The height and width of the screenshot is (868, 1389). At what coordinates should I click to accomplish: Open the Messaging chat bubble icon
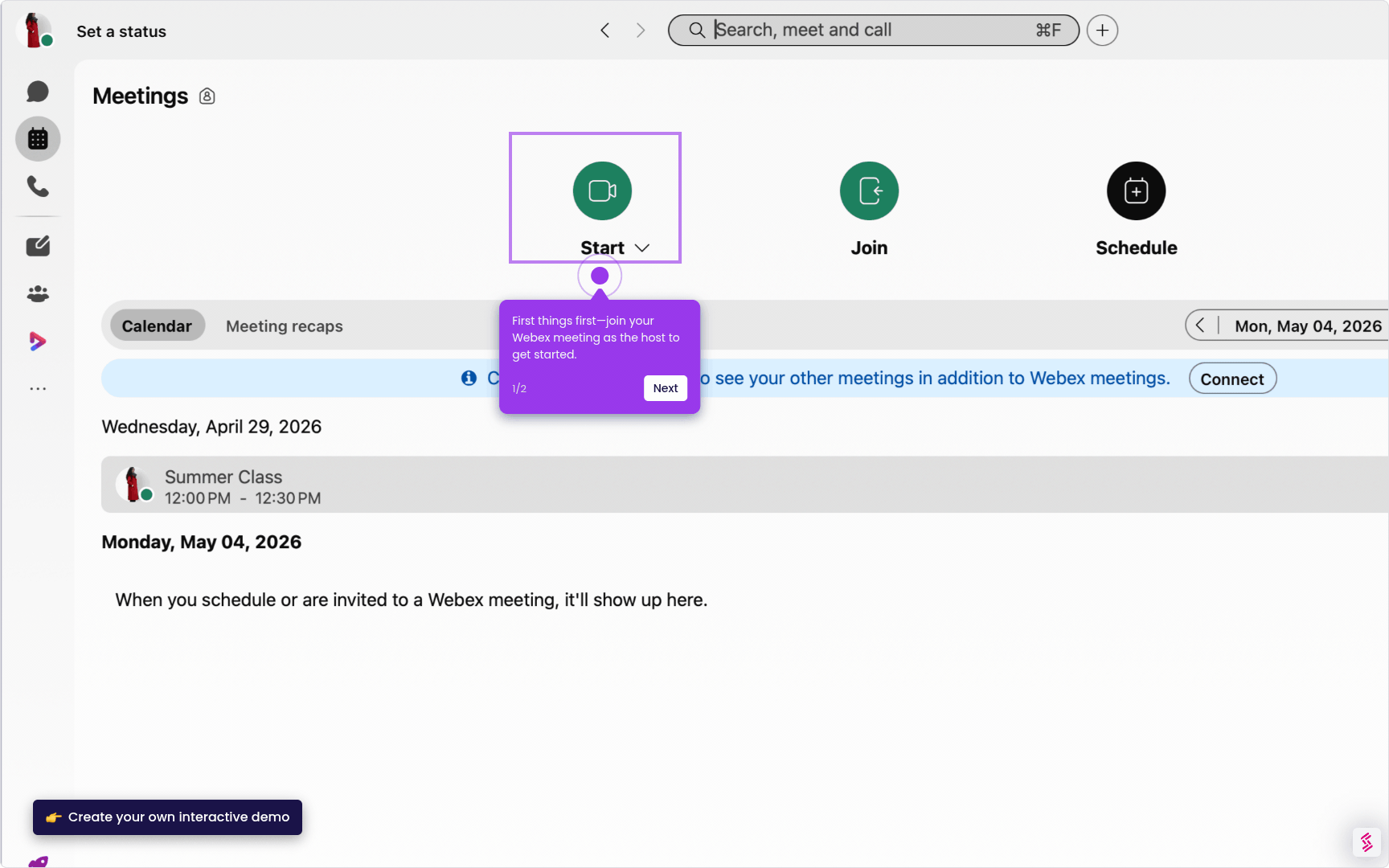point(38,92)
